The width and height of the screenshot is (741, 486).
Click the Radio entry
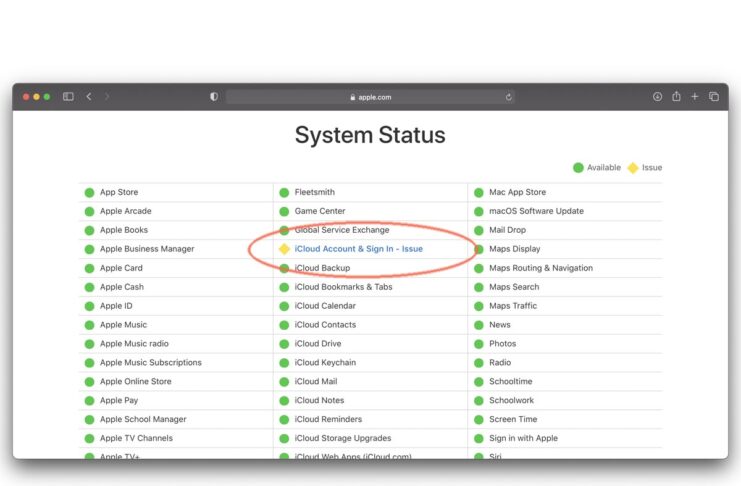(x=500, y=362)
